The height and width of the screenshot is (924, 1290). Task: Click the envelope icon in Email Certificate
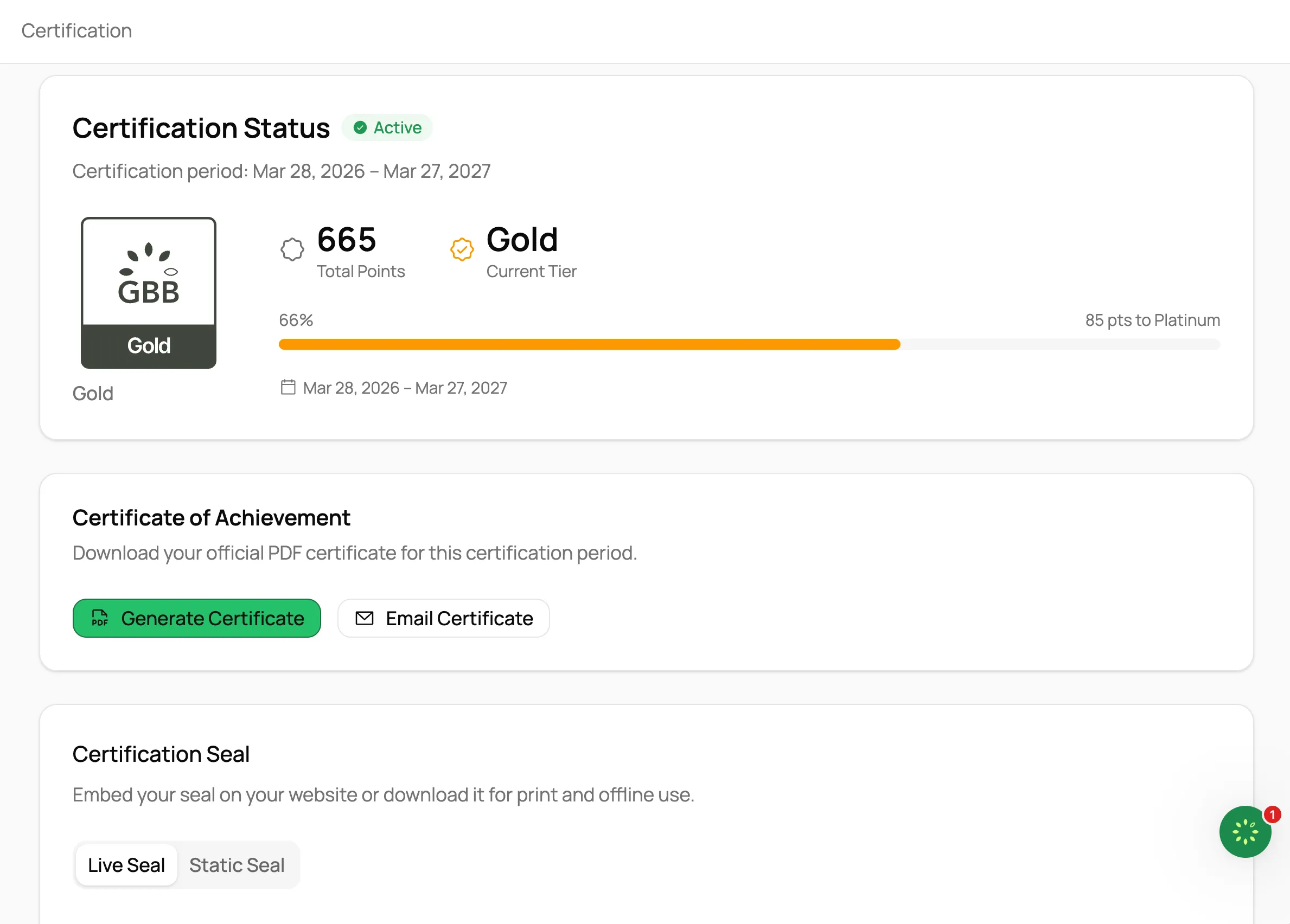(x=365, y=618)
